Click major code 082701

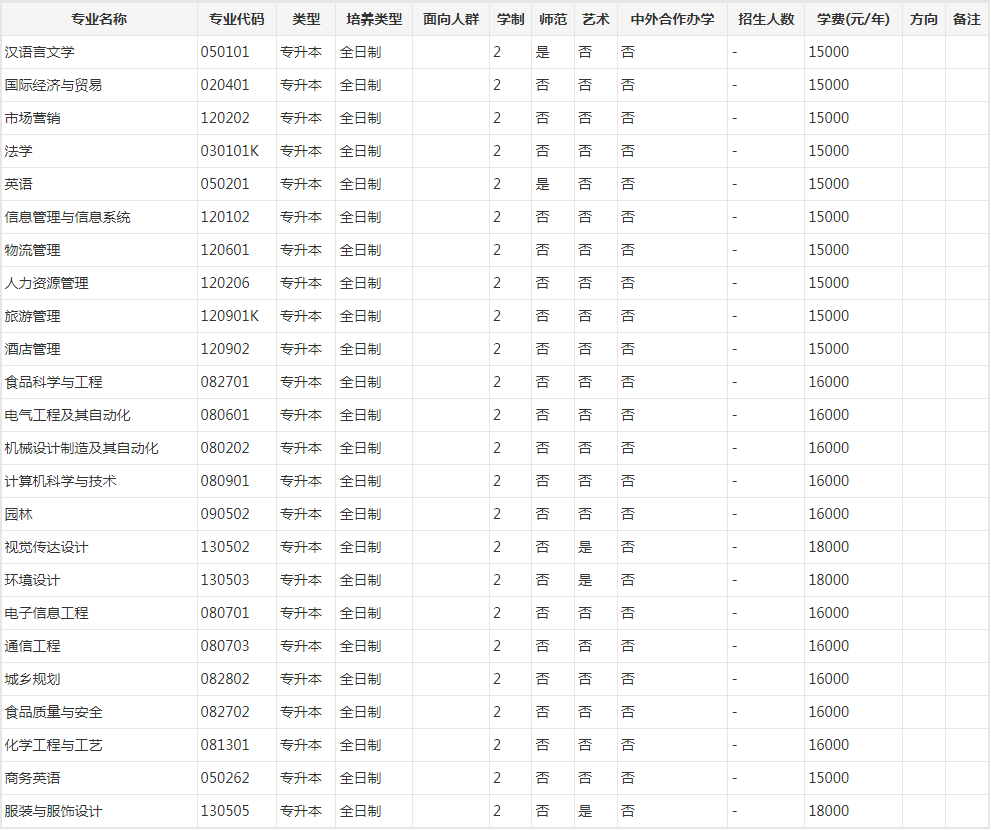[x=225, y=382]
